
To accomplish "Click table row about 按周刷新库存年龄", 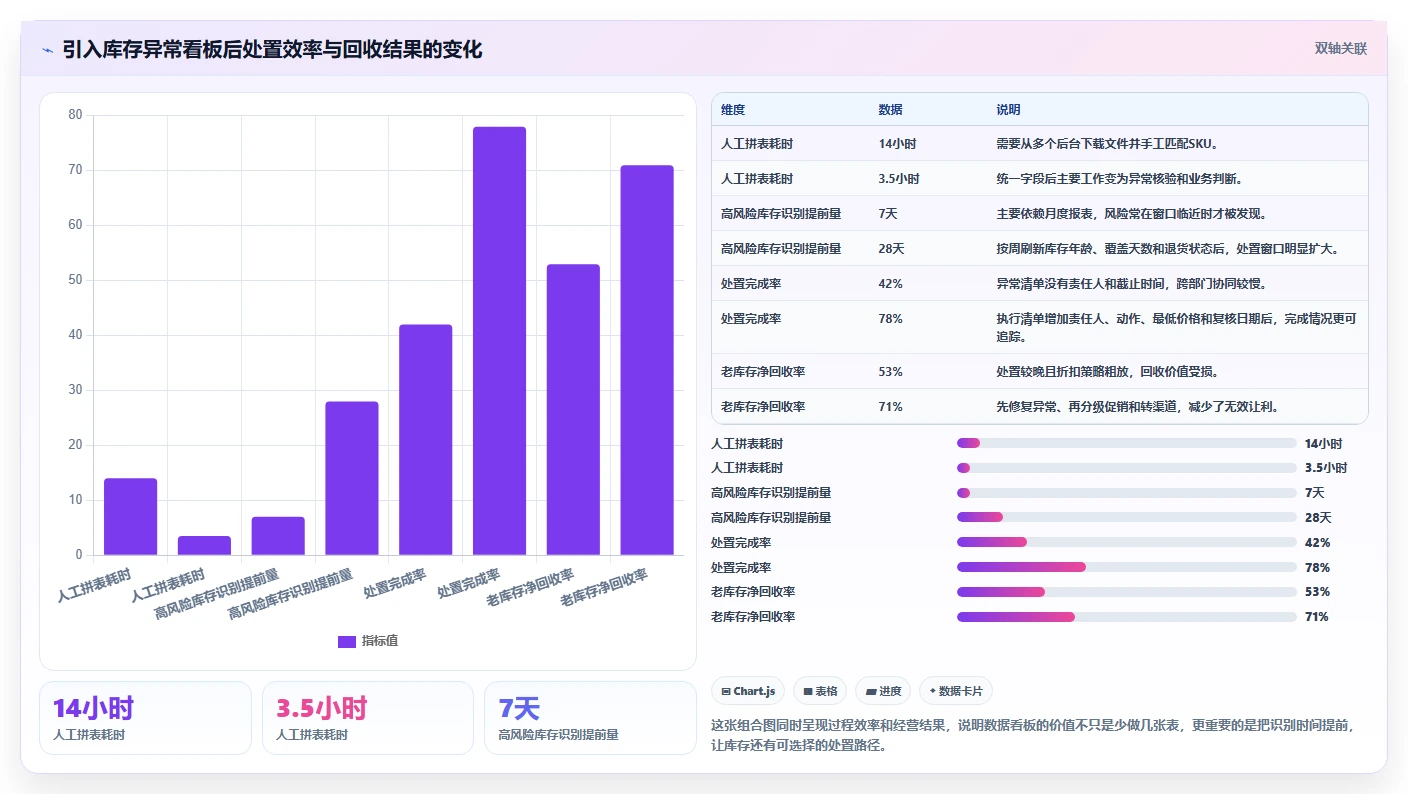I will pos(1039,248).
